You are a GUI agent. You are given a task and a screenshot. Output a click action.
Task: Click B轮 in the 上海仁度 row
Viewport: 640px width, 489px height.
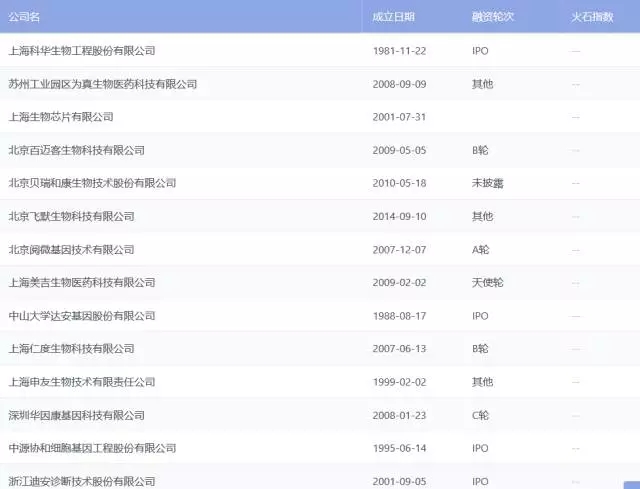480,349
